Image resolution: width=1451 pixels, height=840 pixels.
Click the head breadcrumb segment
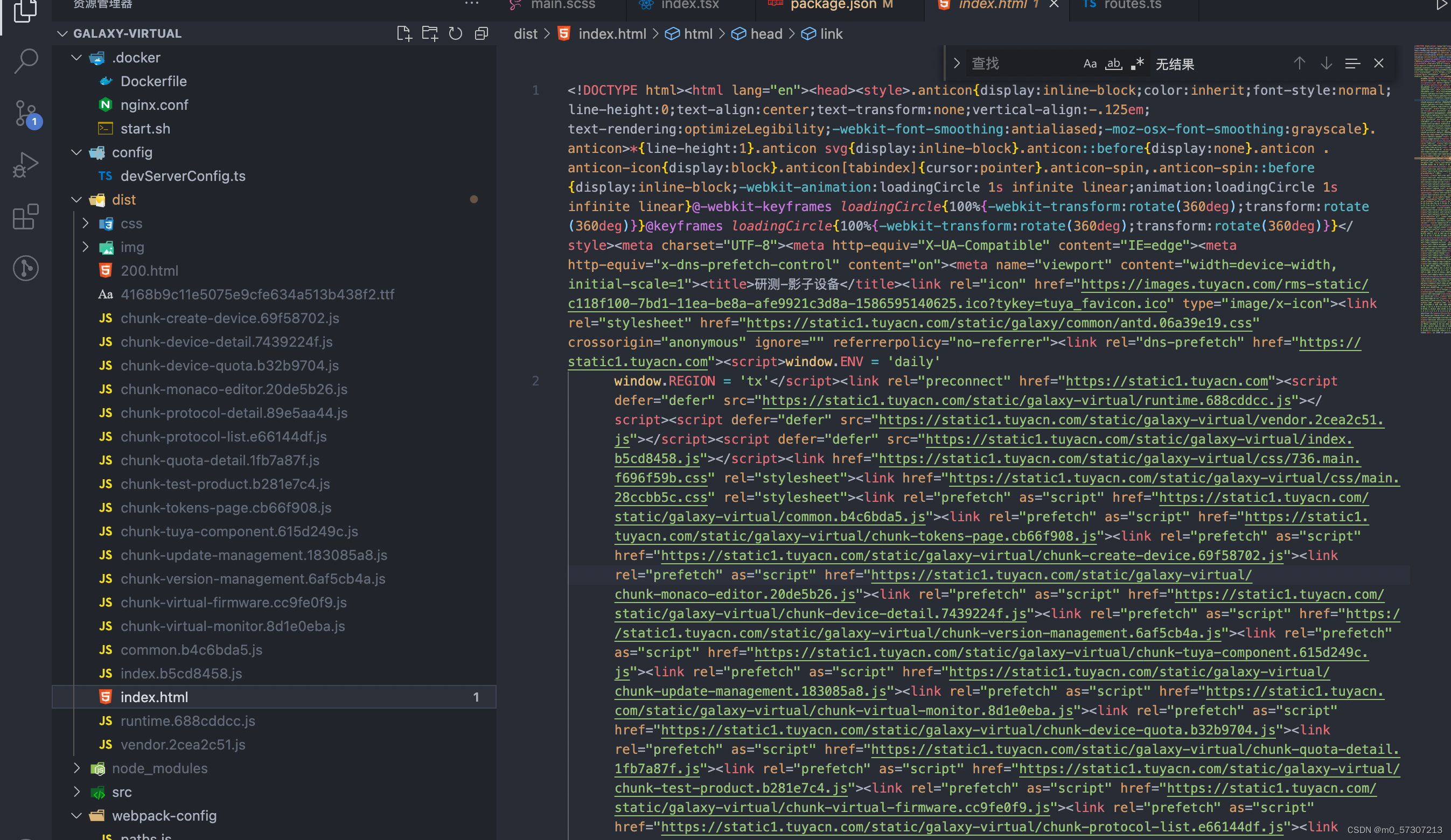(766, 34)
